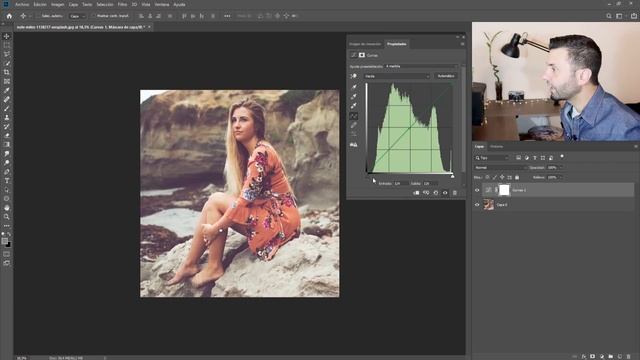This screenshot has height=360, width=640.
Task: Open the fill slider dropdown arrow
Action: click(562, 178)
